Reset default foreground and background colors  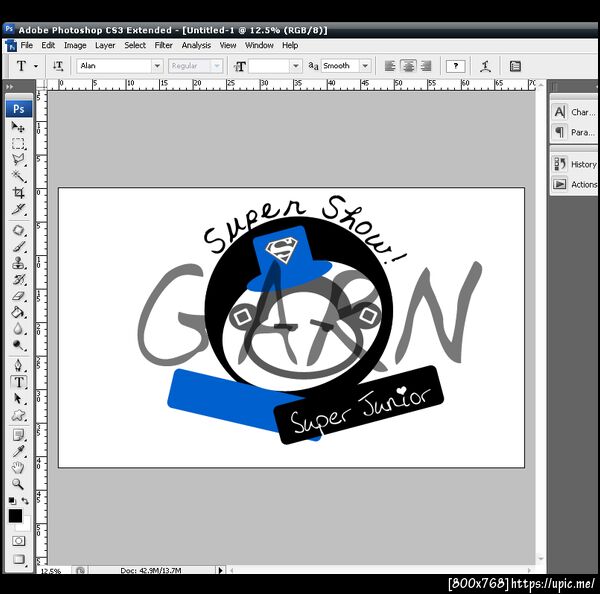[x=12, y=501]
